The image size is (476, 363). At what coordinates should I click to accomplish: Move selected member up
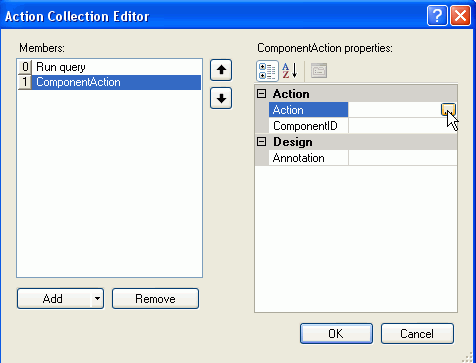[221, 70]
